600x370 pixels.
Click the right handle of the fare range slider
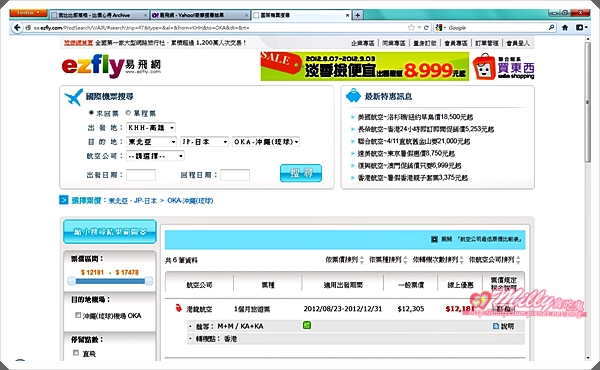(x=149, y=281)
